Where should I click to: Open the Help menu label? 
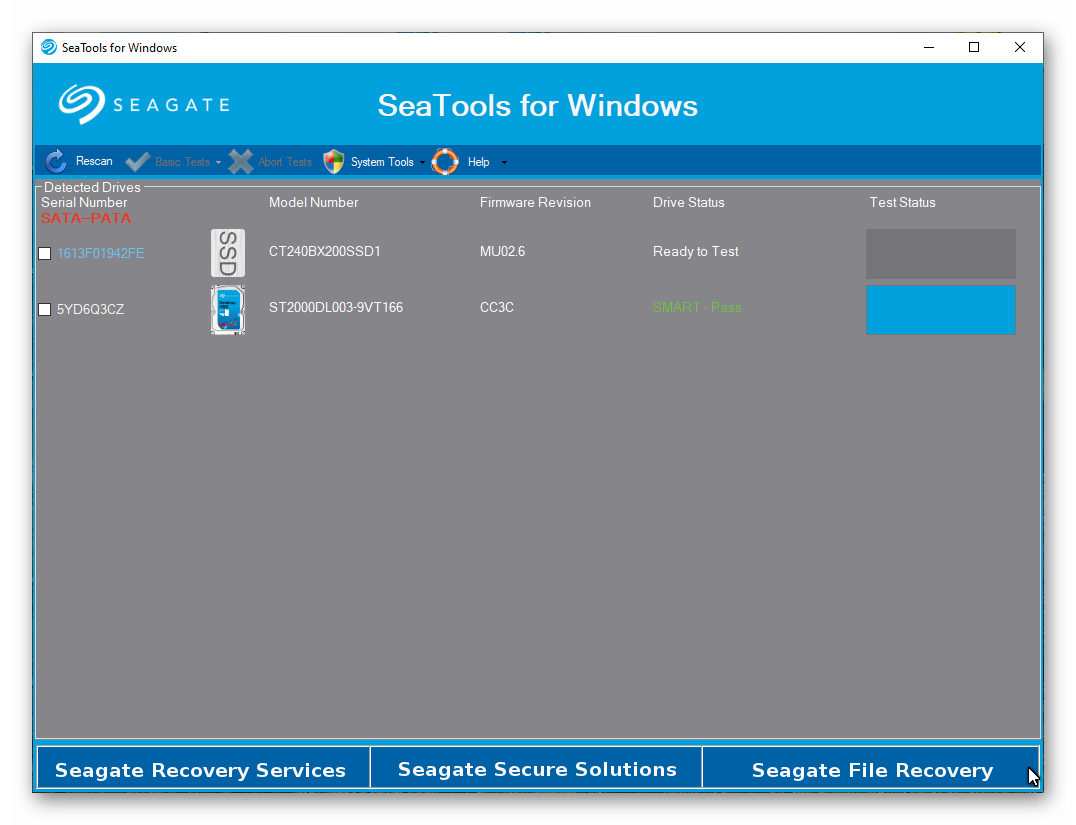pos(478,162)
